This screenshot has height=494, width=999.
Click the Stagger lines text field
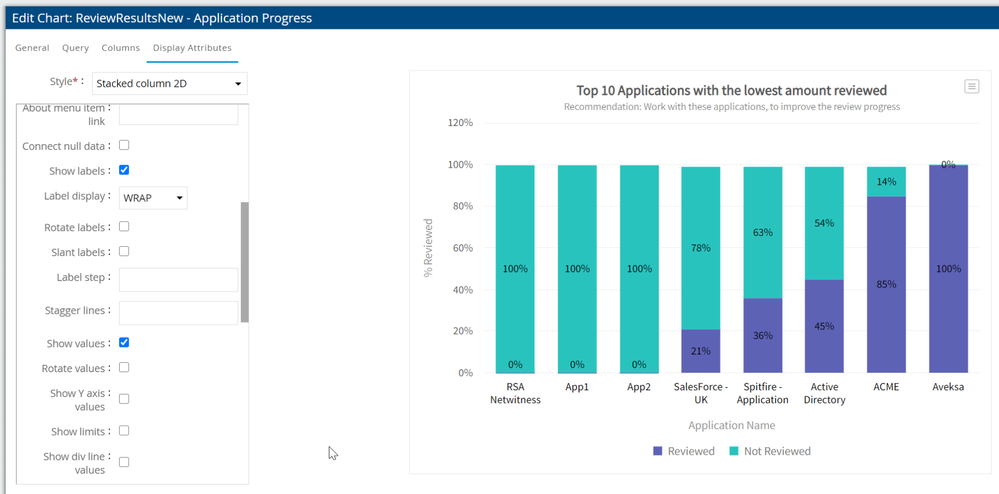click(178, 312)
